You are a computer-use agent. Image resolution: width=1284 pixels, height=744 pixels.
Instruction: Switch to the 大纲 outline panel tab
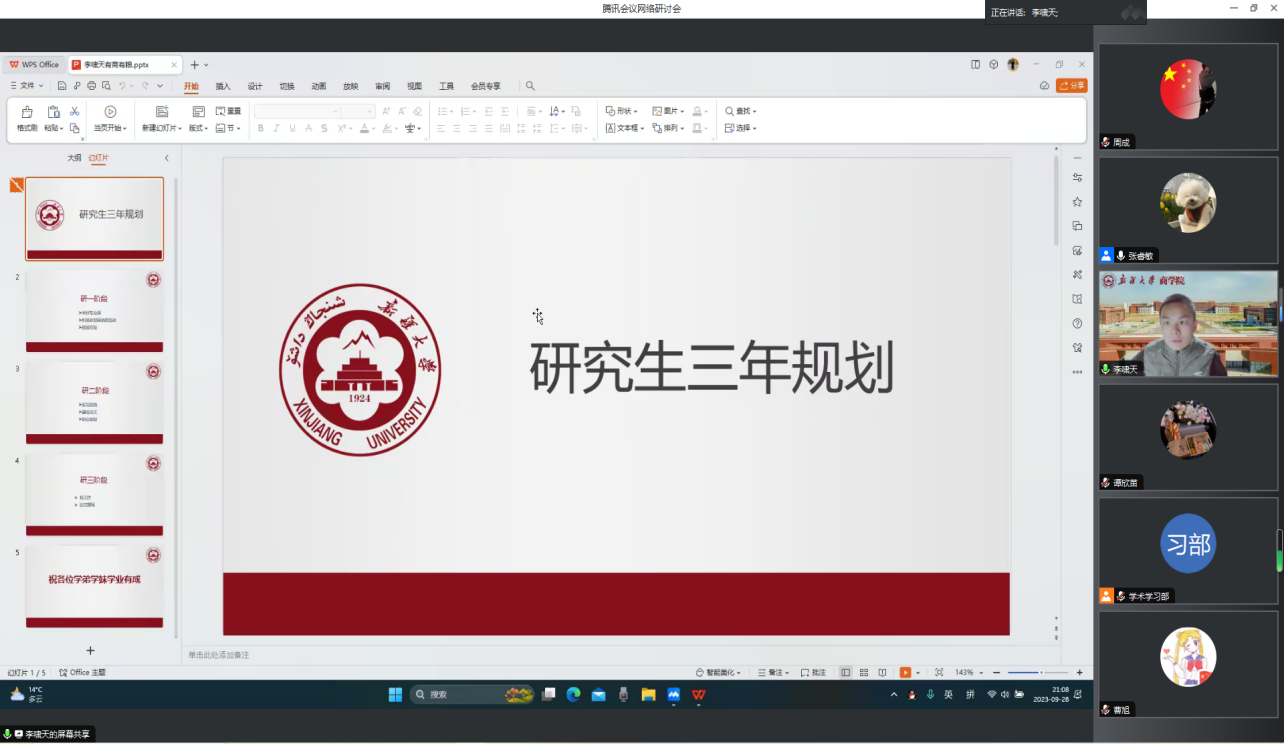(x=74, y=158)
